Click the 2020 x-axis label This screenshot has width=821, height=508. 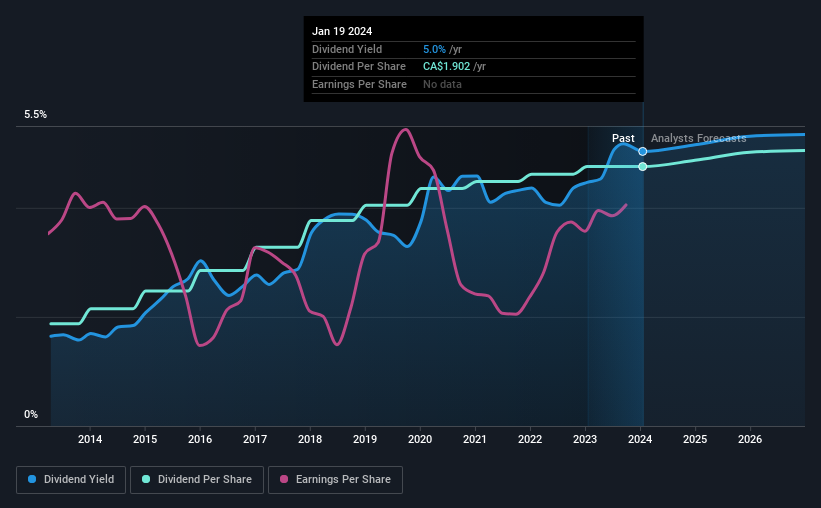420,439
